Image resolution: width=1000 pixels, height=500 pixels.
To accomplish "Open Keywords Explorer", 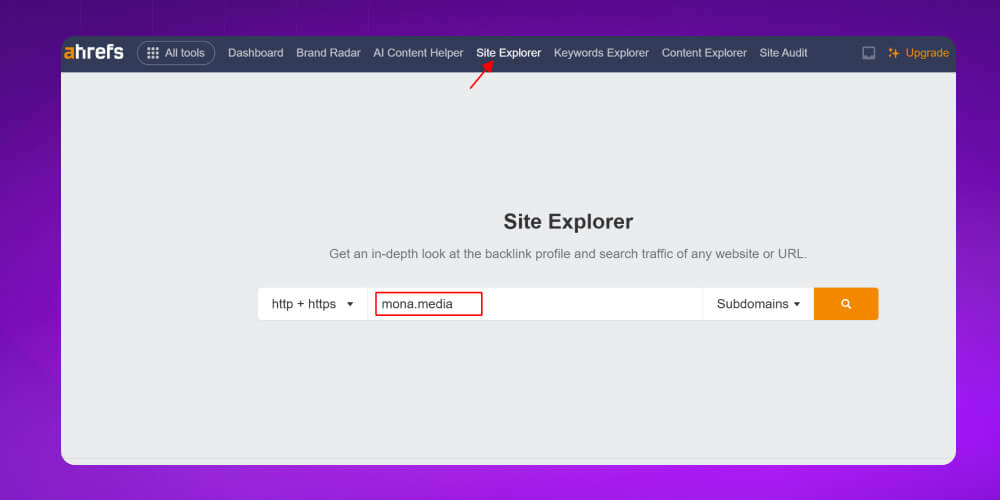I will [601, 53].
